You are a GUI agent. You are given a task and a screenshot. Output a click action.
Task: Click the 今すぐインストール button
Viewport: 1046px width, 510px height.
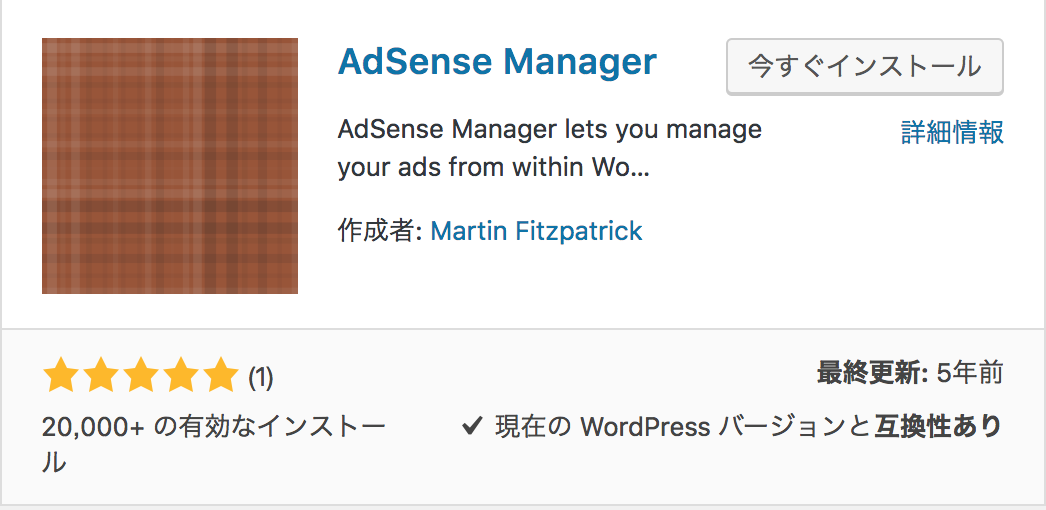[x=865, y=67]
